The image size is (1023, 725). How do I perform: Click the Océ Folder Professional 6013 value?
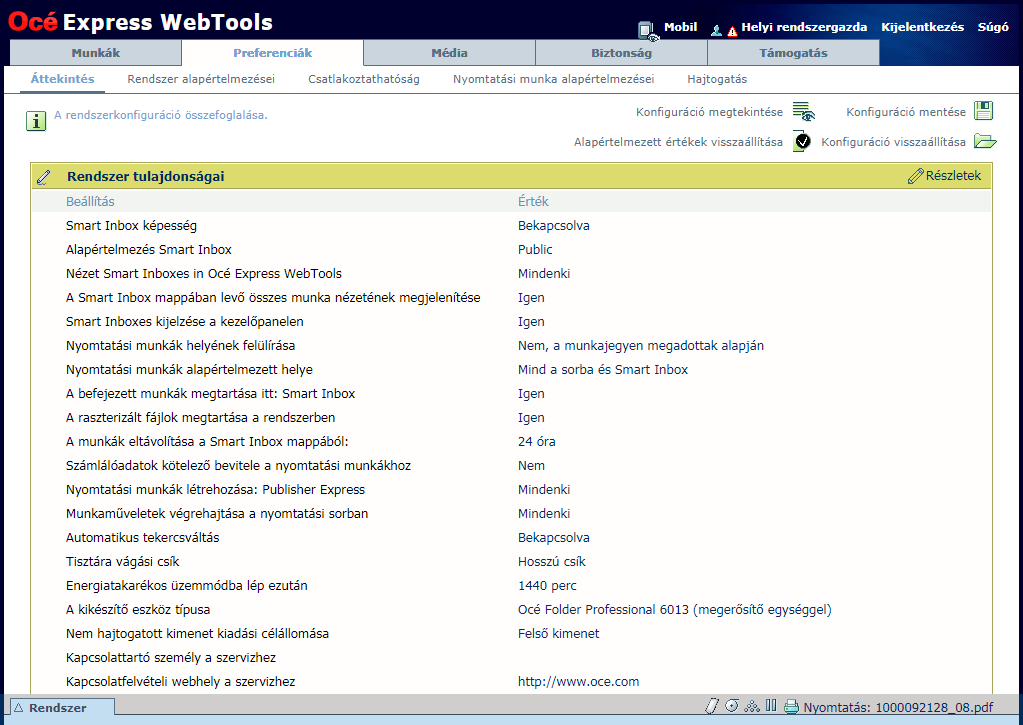click(x=675, y=609)
